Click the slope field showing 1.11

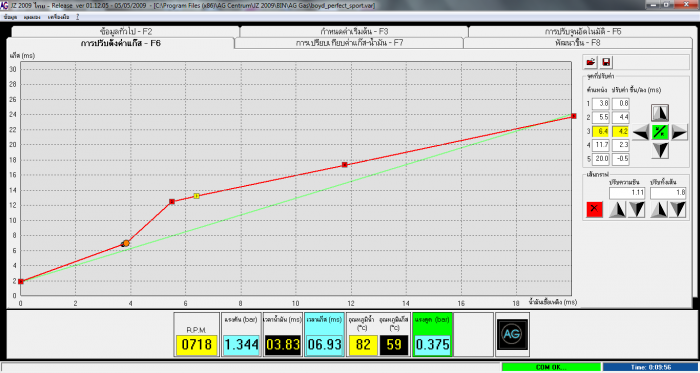click(628, 193)
